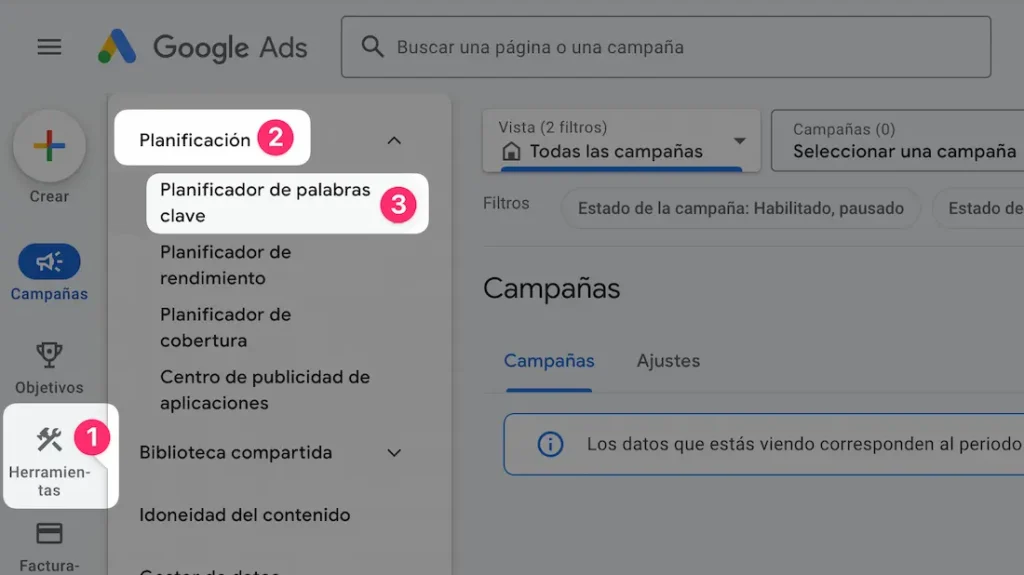
Task: Open the Vista Todas las campañas dropdown
Action: [621, 141]
